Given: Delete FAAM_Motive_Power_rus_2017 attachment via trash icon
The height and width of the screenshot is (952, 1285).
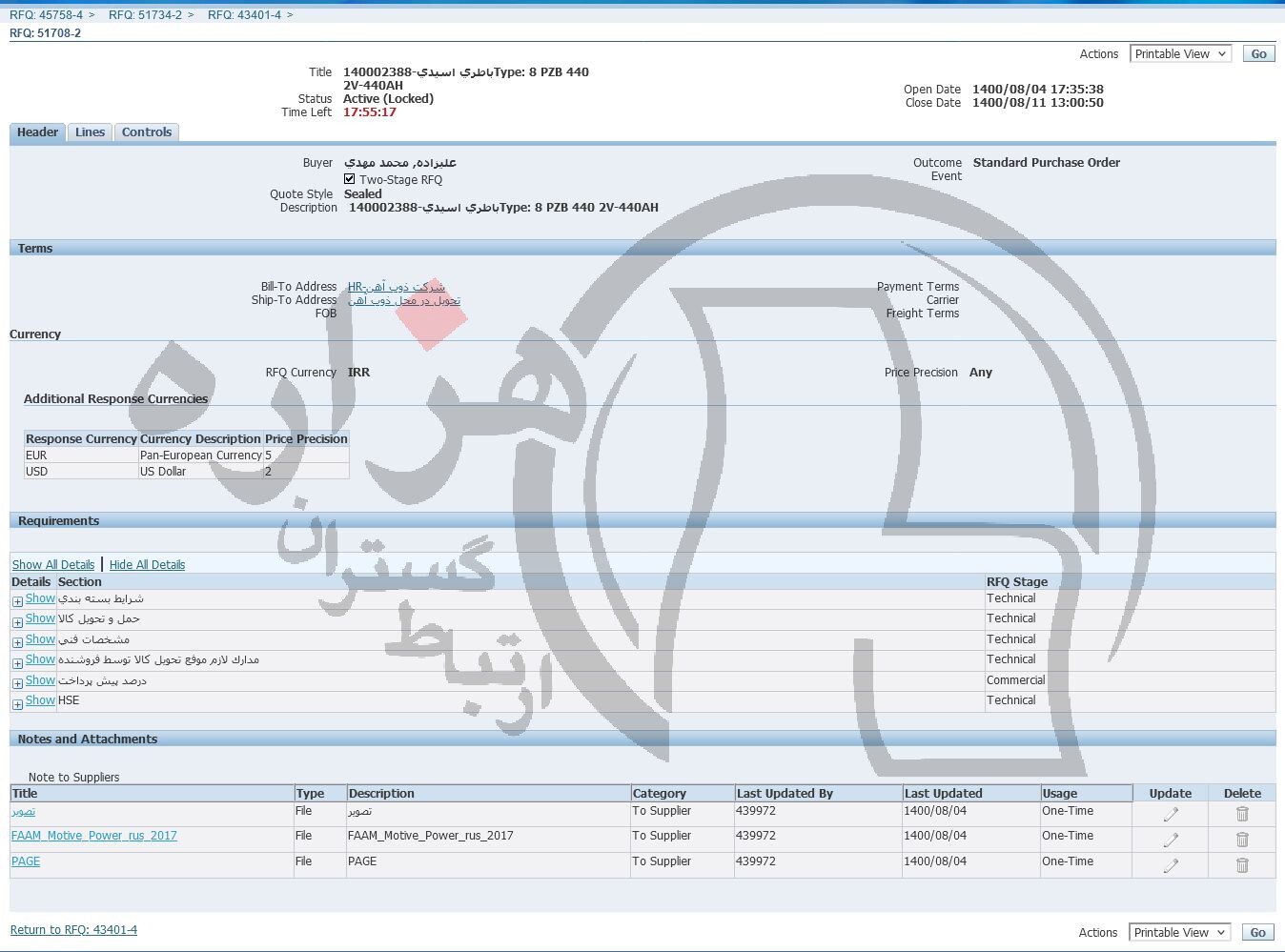Looking at the screenshot, I should click(x=1242, y=840).
